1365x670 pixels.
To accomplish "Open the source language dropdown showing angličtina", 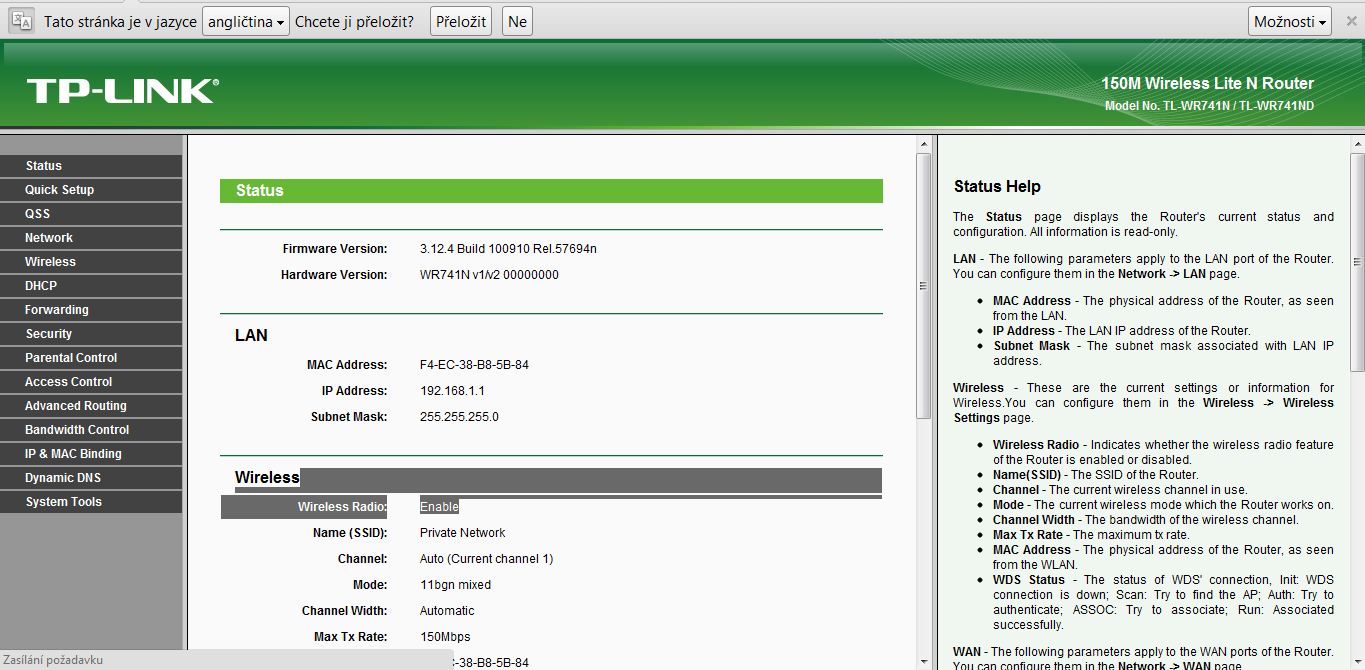I will pos(246,21).
